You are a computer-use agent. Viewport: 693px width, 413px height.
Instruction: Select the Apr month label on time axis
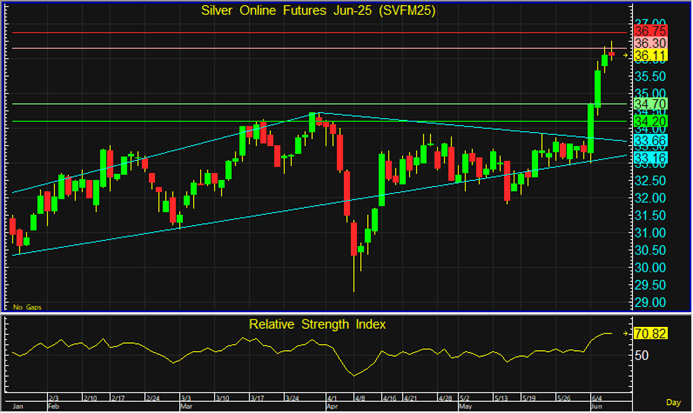(332, 406)
